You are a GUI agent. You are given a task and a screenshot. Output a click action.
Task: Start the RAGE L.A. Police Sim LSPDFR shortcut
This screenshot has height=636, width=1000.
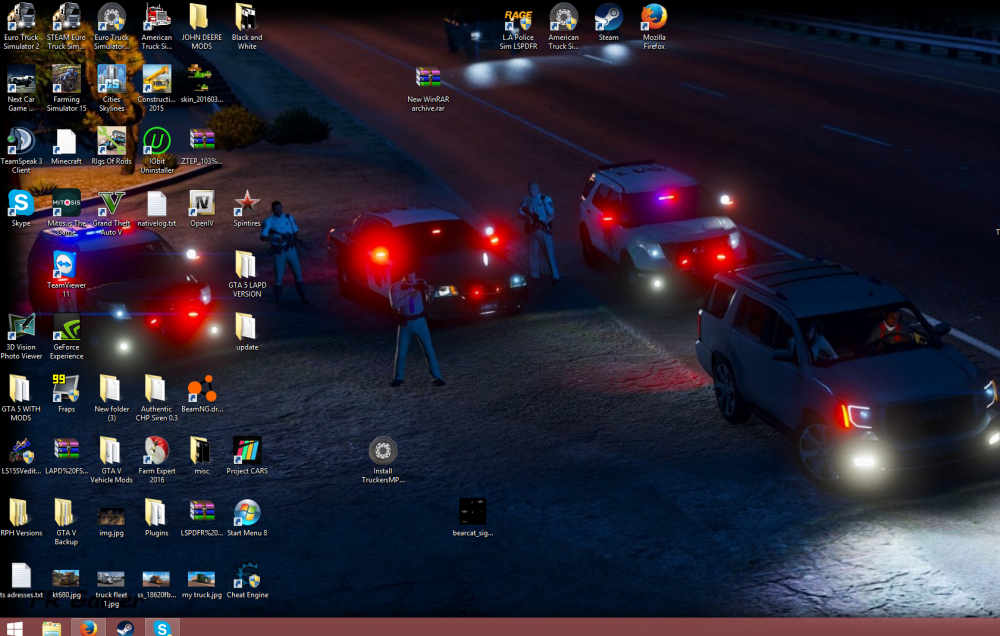tap(518, 18)
